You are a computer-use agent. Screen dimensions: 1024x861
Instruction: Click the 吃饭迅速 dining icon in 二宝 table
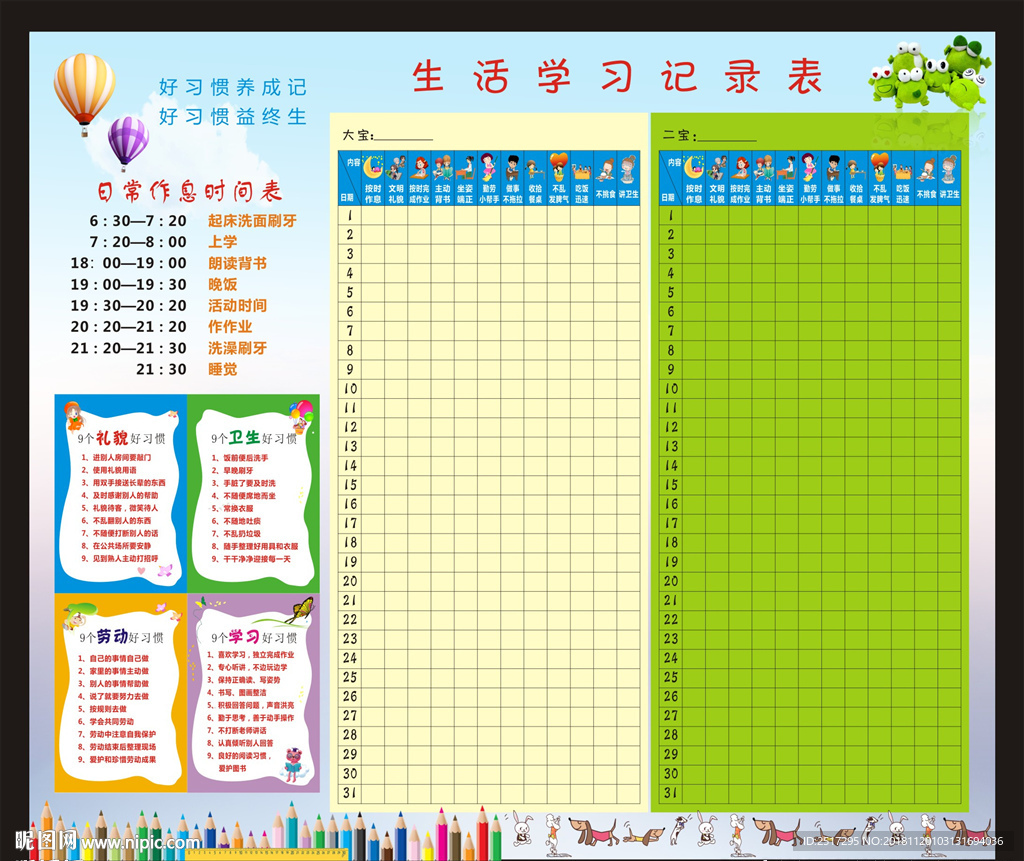(903, 171)
